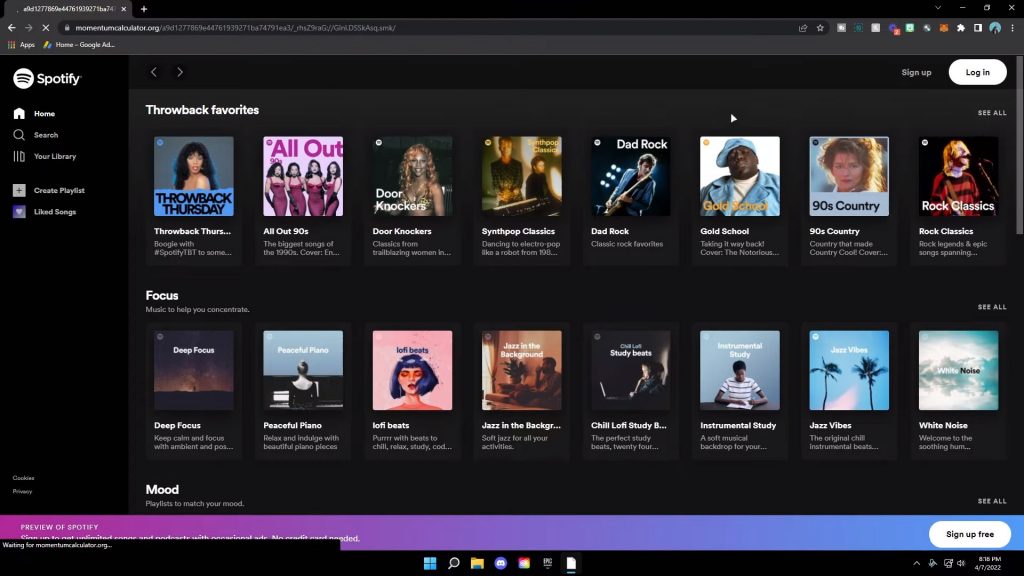Toggle the browser side panel icon
Screen dimensions: 1024x576
pyautogui.click(x=978, y=28)
